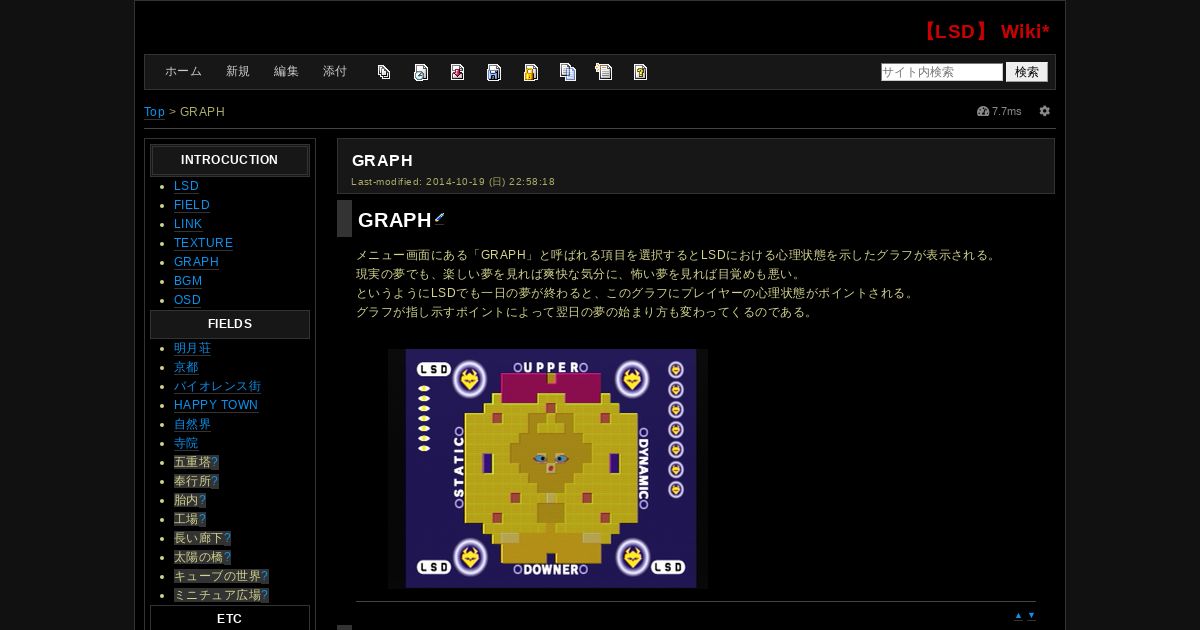Focus the サイト内検索 search field

pos(942,72)
